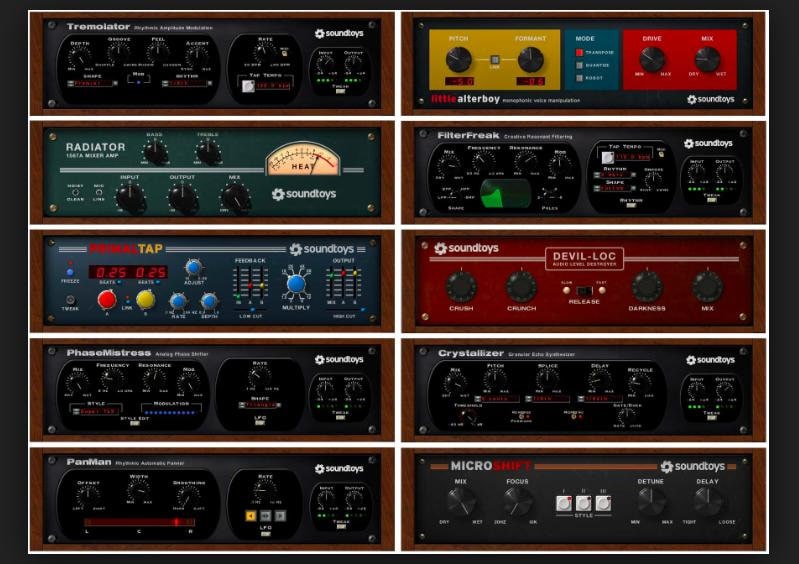Click the Tremolator Tap Tempo pad

[248, 86]
